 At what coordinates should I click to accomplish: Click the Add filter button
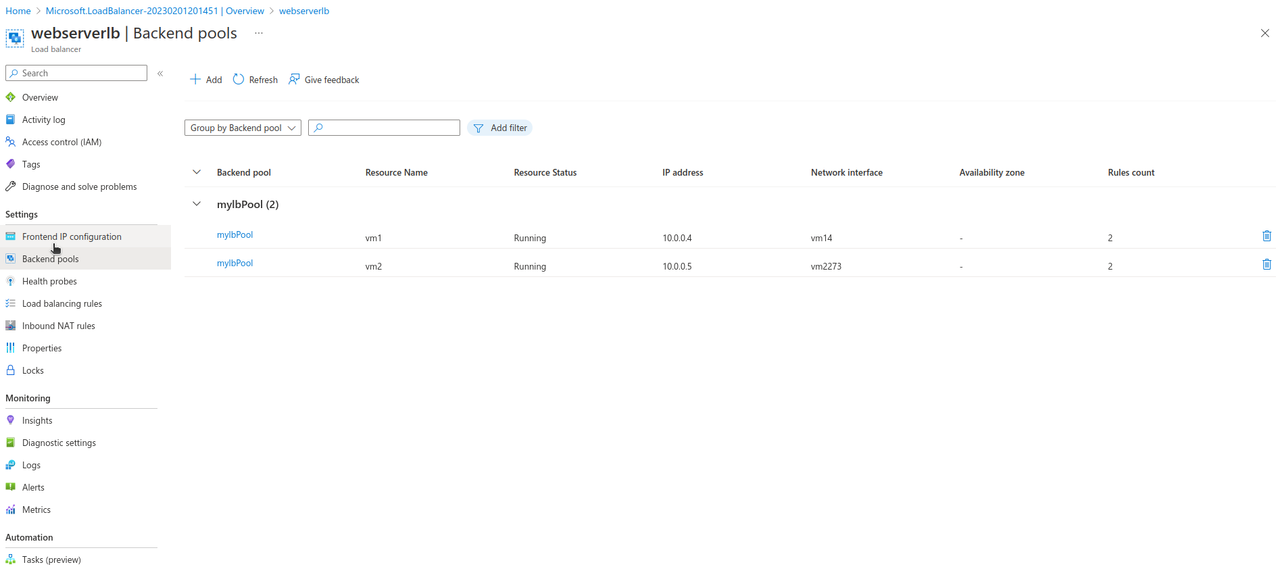coord(500,128)
